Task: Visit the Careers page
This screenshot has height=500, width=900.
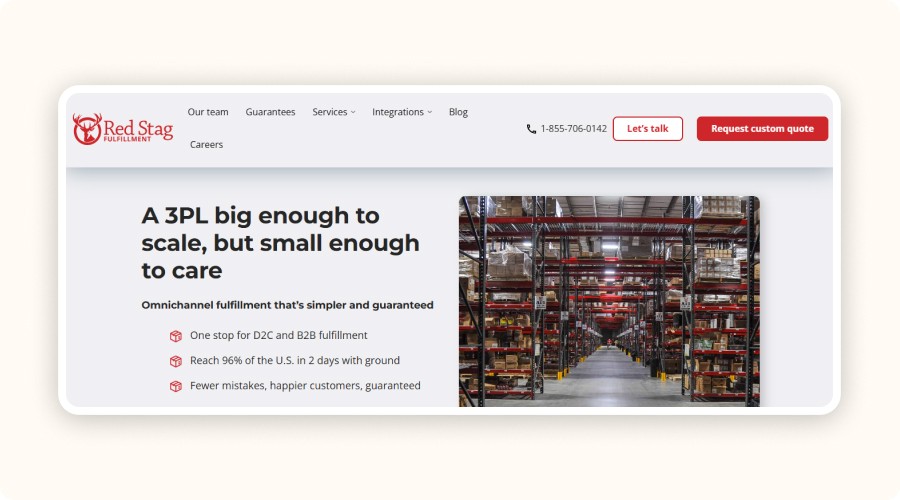Action: (207, 145)
